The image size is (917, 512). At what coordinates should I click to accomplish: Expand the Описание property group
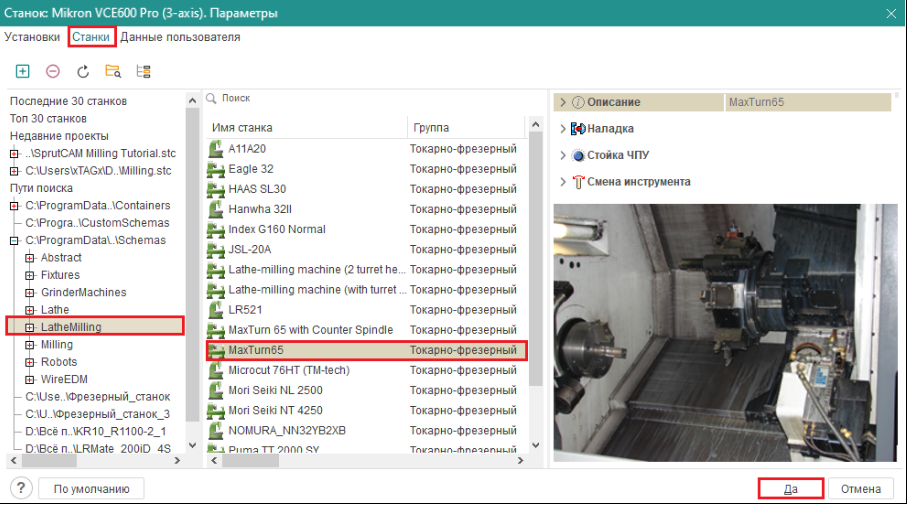point(563,102)
